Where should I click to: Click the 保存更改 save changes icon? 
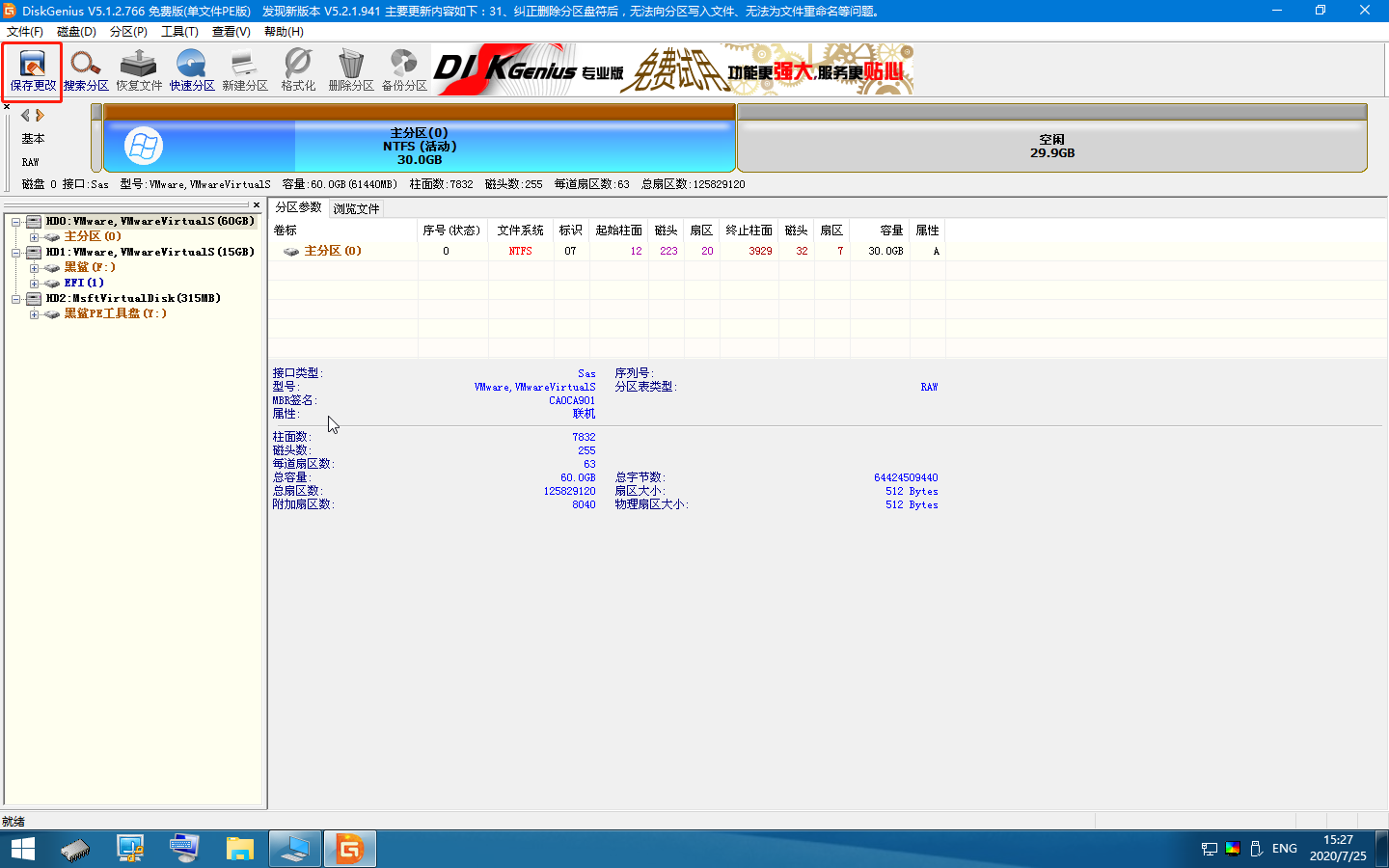tap(33, 70)
